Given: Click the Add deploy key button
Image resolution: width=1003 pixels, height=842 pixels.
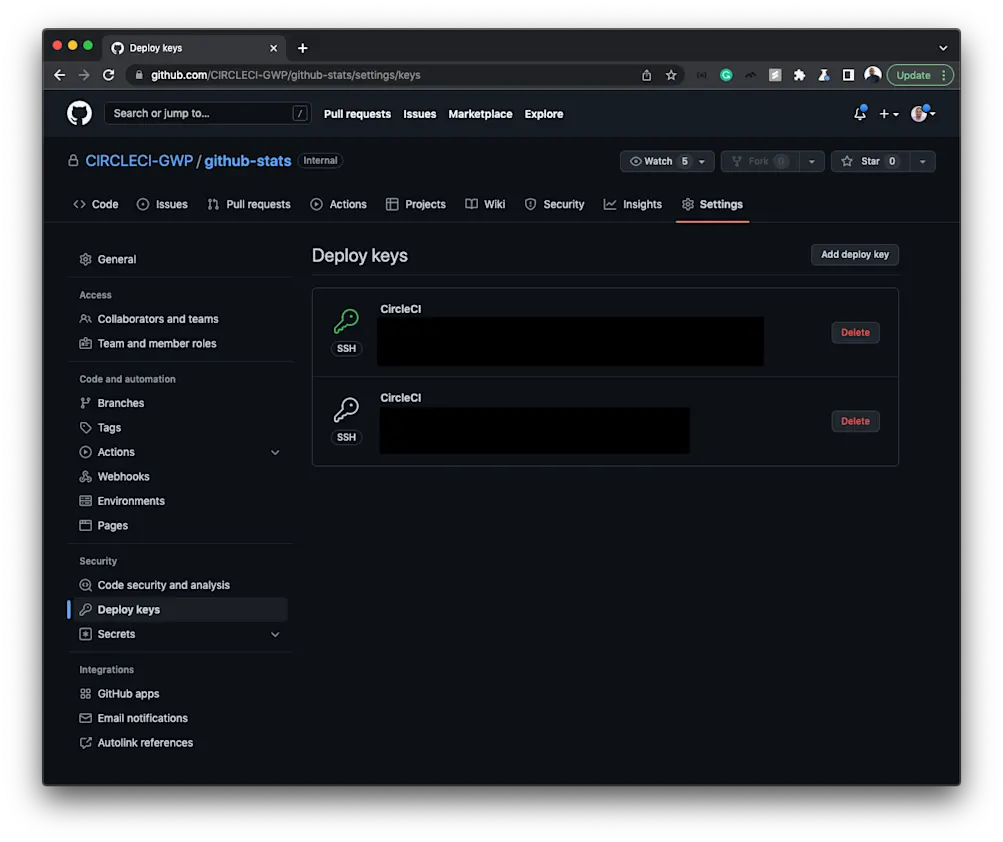Looking at the screenshot, I should coord(854,254).
